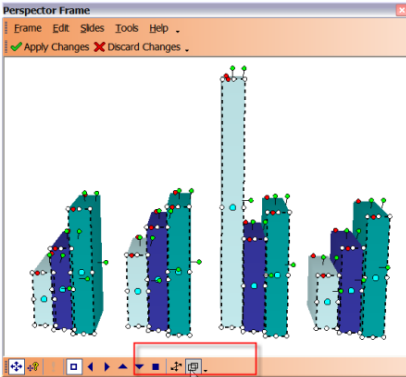Select the four-arrow move tool icon
406x377 pixels.
click(16, 367)
